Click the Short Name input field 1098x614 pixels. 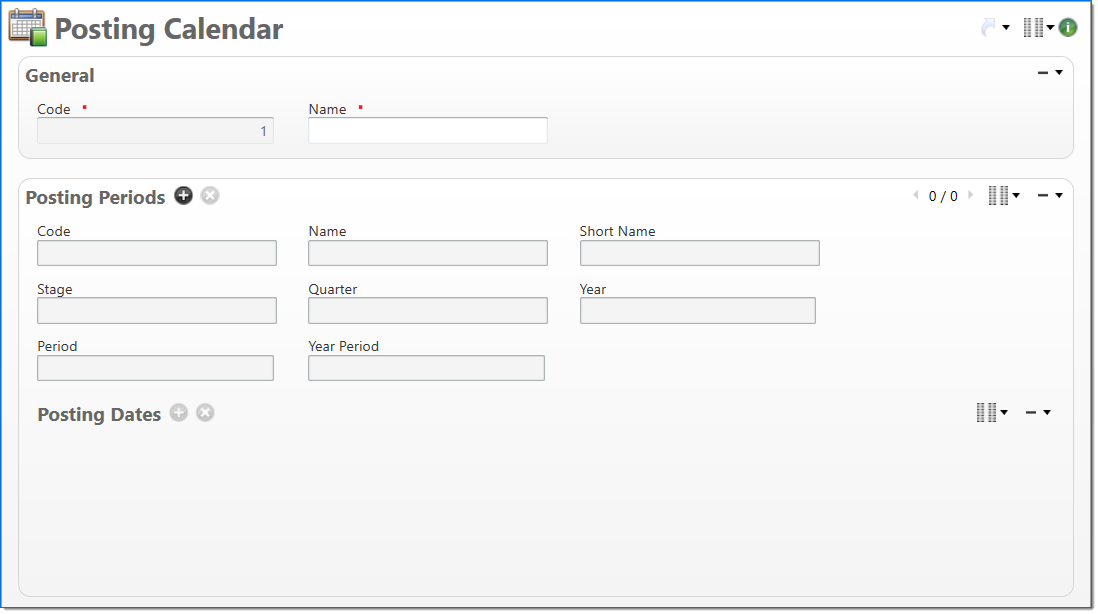click(699, 253)
